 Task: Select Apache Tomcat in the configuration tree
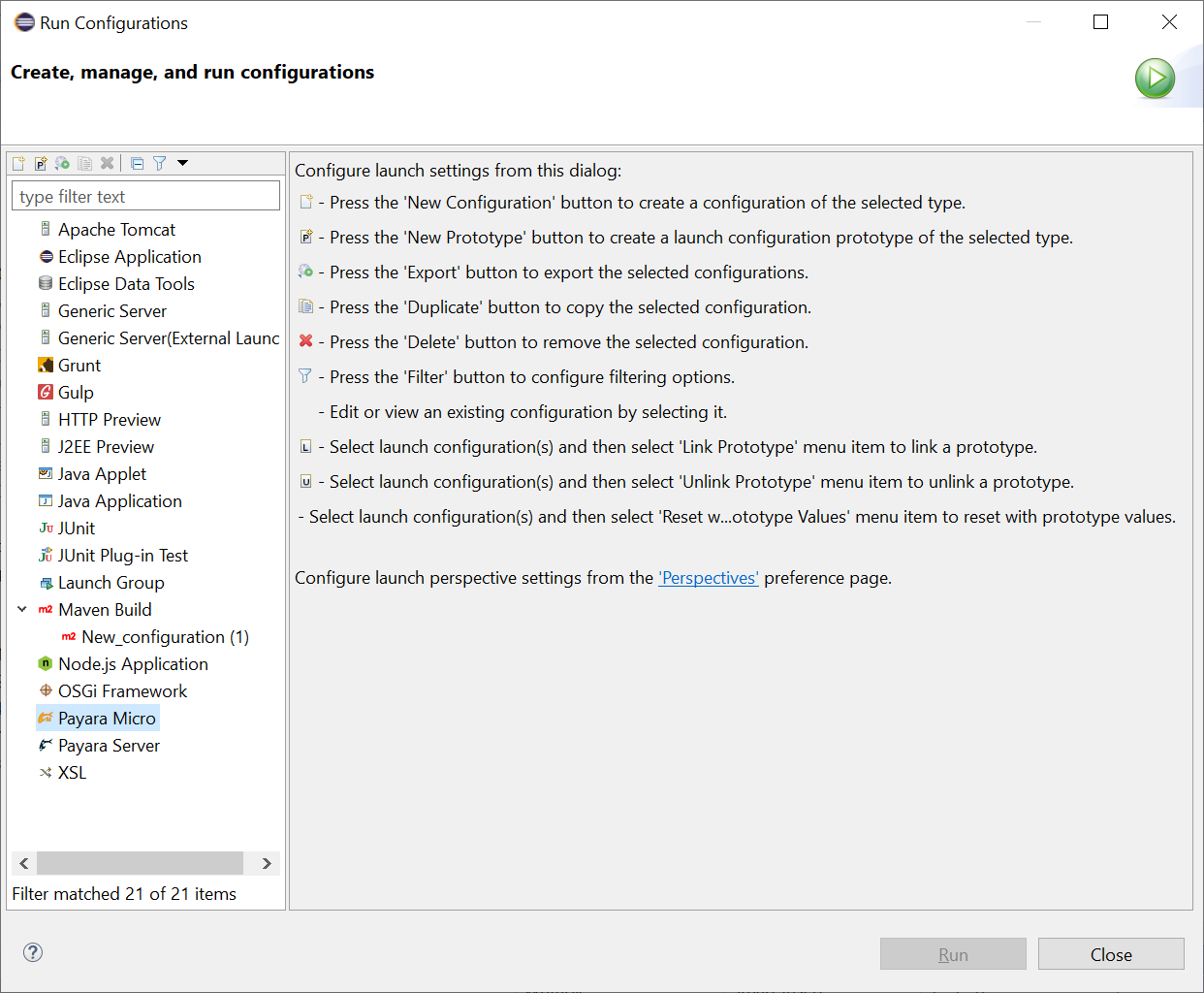click(x=116, y=230)
